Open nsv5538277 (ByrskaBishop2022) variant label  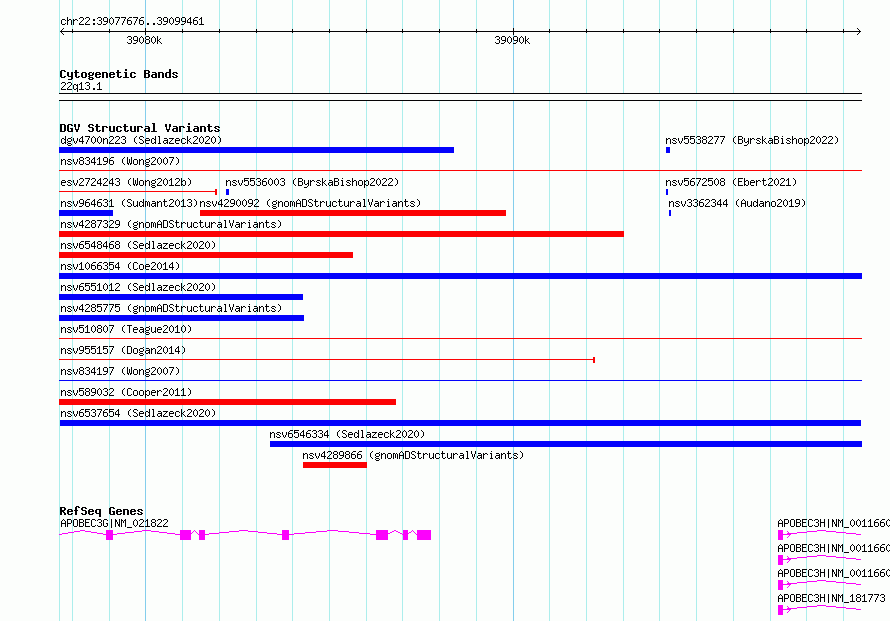(x=752, y=140)
